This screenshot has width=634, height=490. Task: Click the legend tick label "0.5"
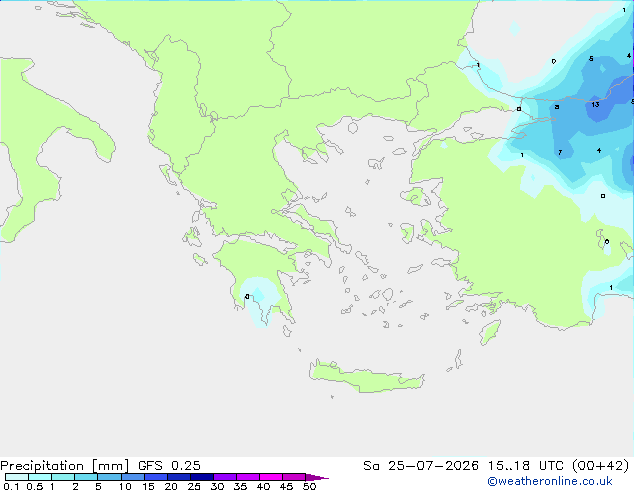click(x=34, y=486)
